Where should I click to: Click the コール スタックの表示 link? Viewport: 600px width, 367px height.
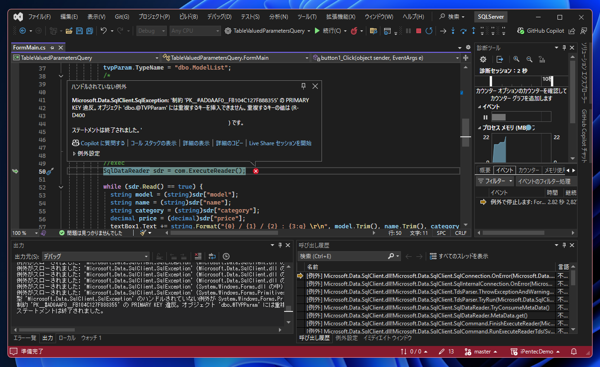(x=153, y=143)
